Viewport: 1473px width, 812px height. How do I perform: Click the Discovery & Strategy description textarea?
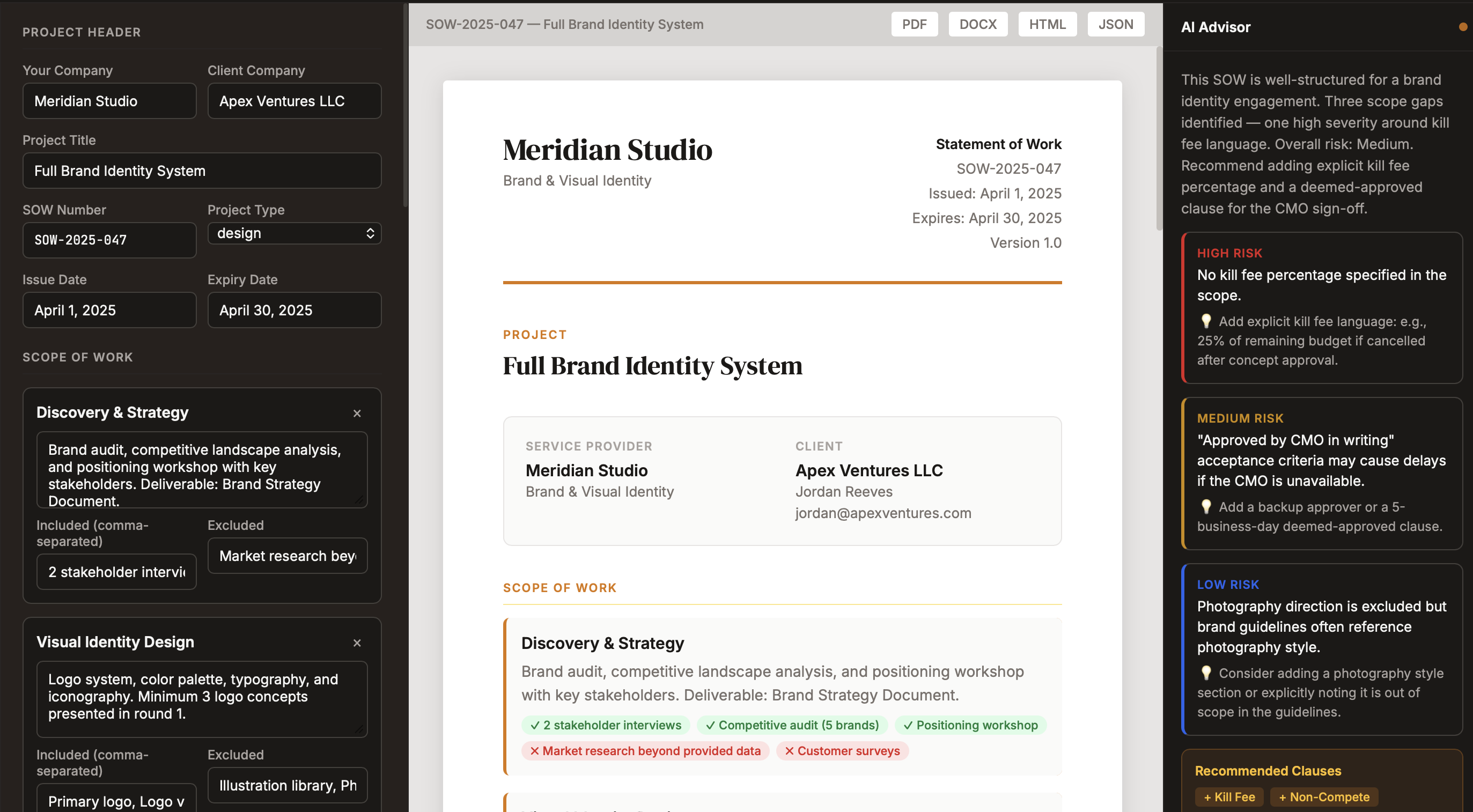pyautogui.click(x=201, y=469)
